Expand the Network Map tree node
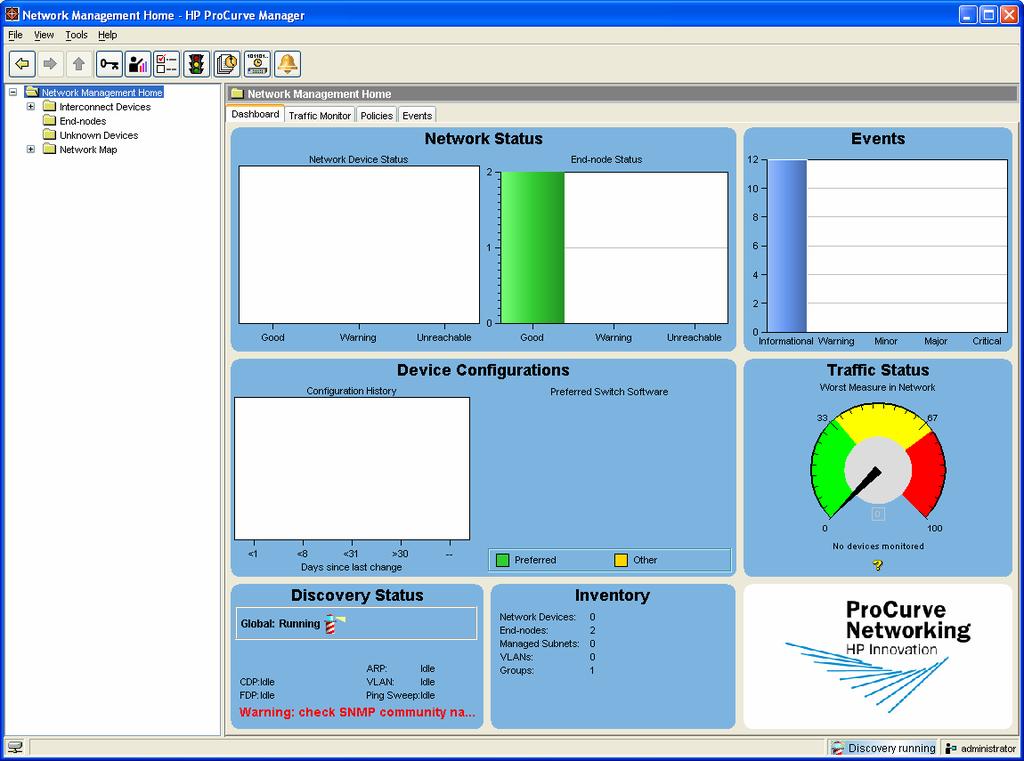1024x761 pixels. (x=31, y=150)
